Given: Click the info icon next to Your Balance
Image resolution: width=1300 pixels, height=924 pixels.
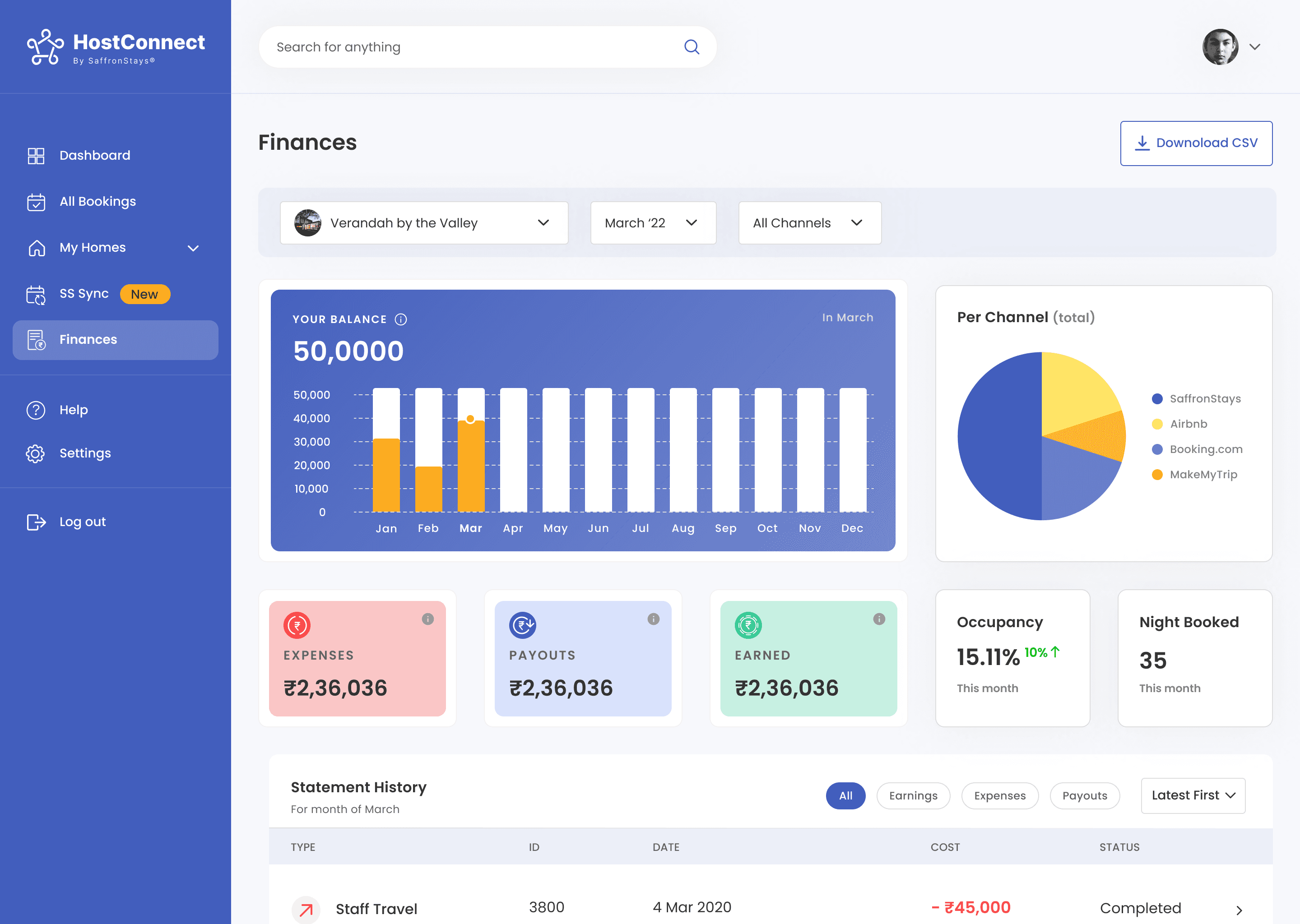Looking at the screenshot, I should pos(401,319).
